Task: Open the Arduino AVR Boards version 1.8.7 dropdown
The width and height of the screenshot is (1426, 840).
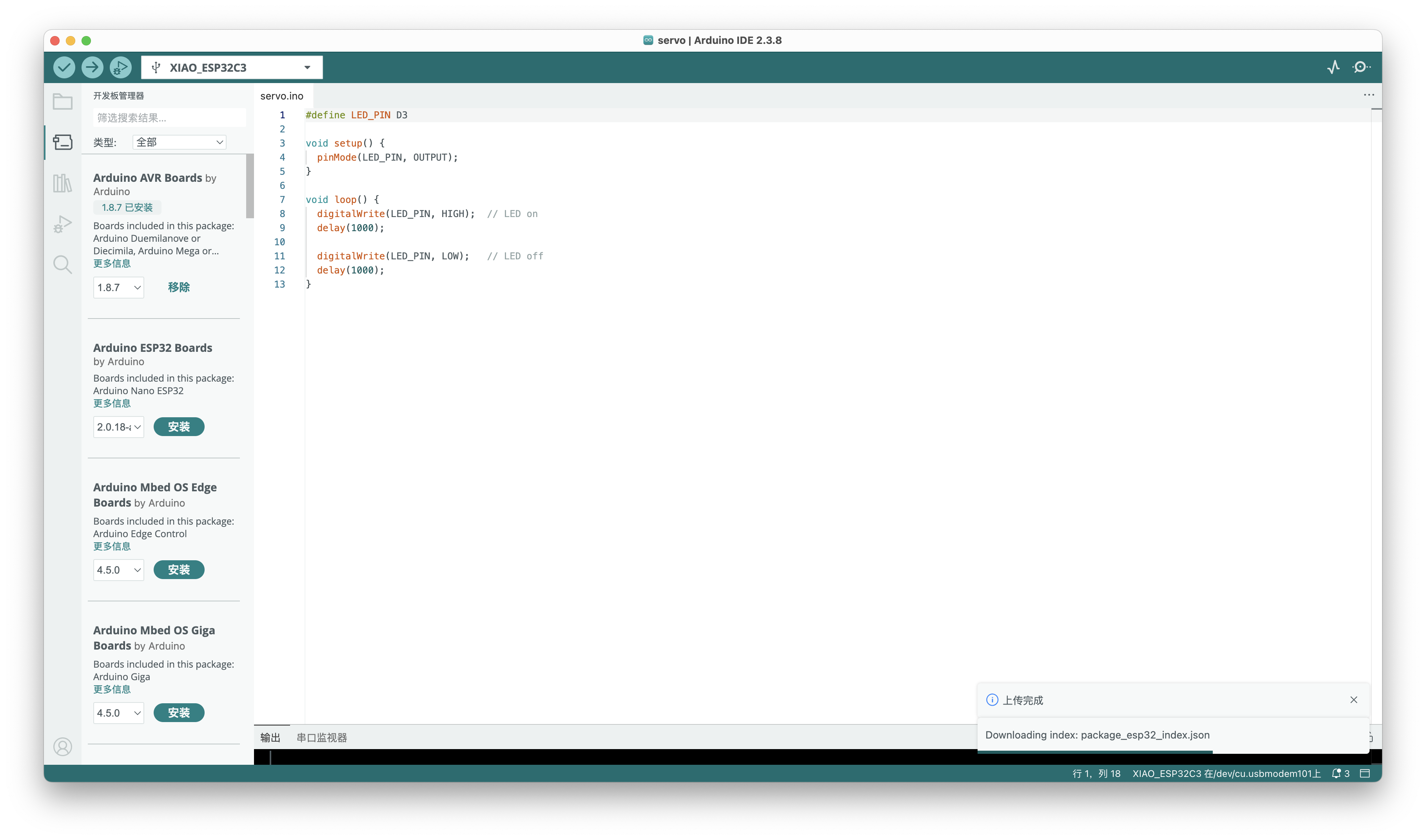Action: (x=118, y=288)
